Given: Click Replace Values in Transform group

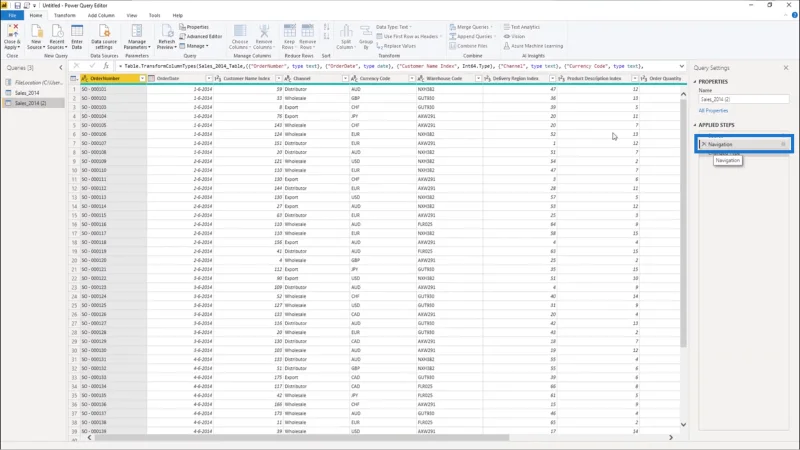Looking at the screenshot, I should point(396,46).
